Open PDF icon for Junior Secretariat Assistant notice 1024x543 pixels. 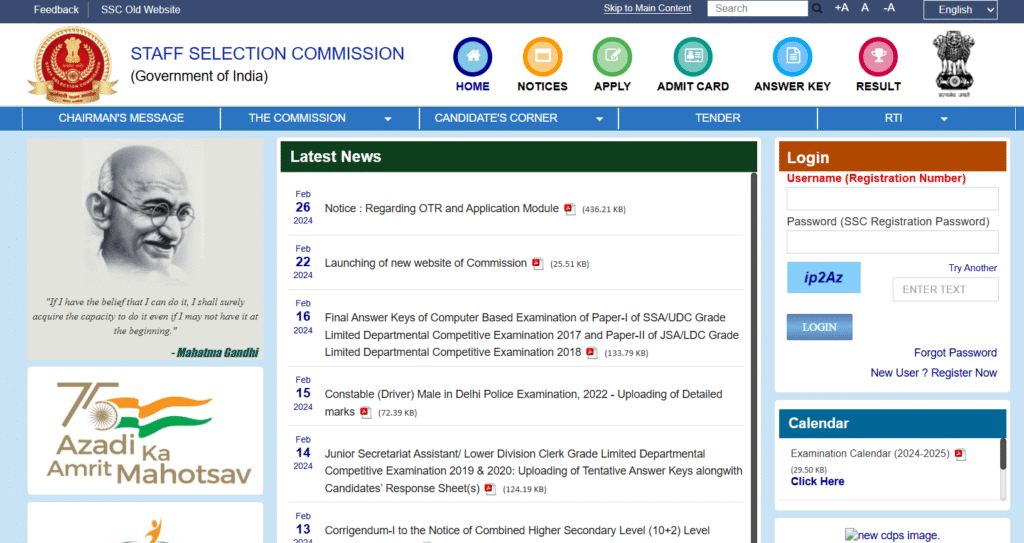click(x=490, y=489)
